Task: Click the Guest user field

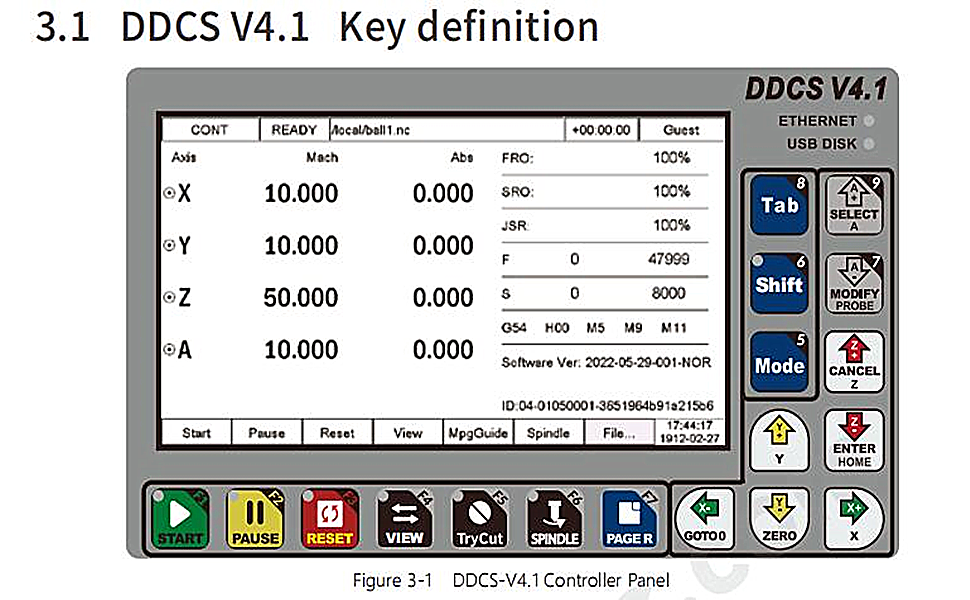Action: [681, 130]
